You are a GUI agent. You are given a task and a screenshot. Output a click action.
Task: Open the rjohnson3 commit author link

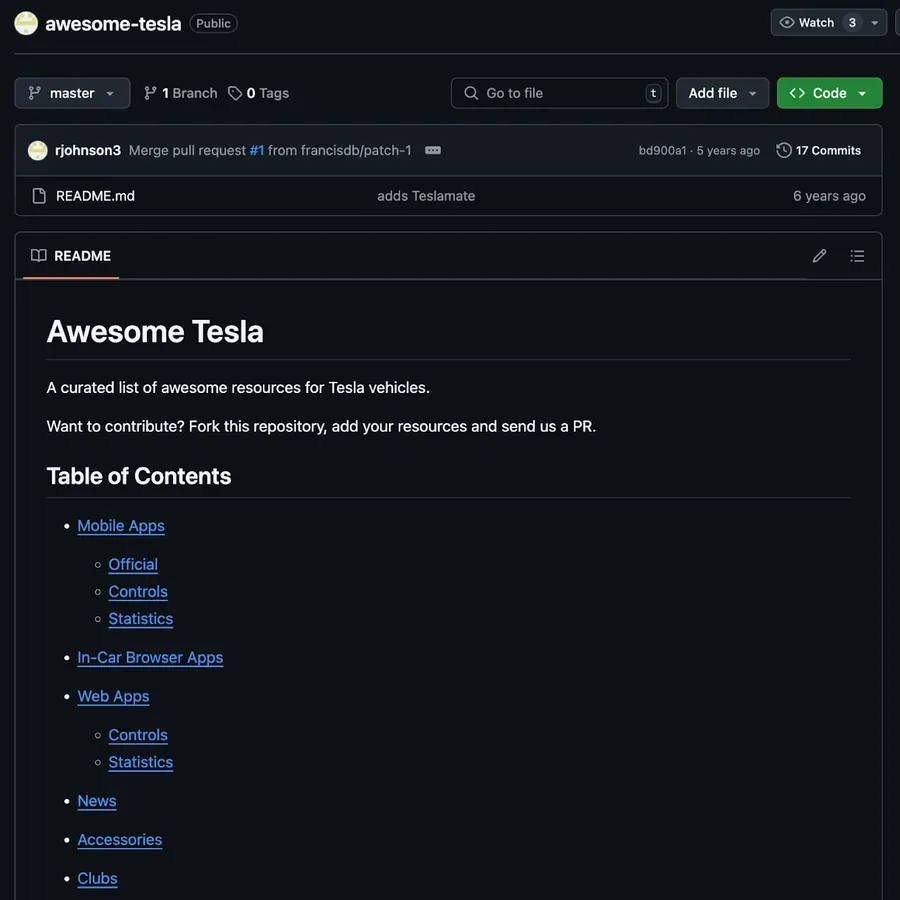pos(88,150)
